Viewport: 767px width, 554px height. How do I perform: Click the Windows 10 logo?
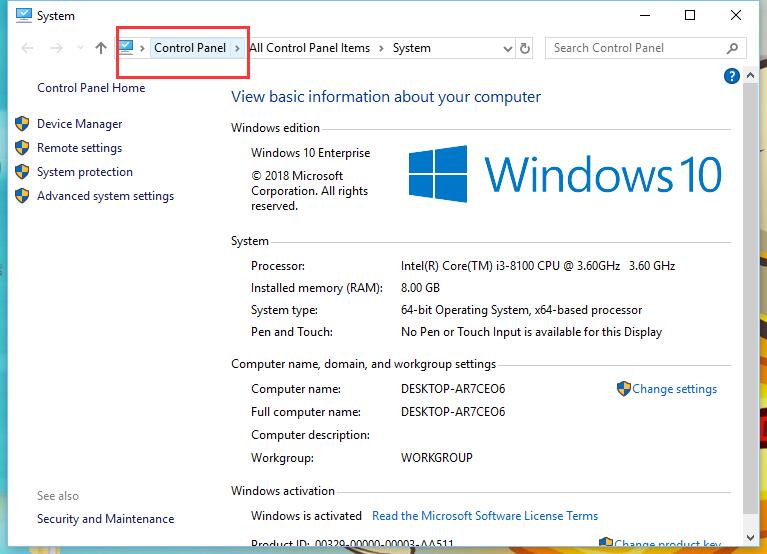(565, 174)
